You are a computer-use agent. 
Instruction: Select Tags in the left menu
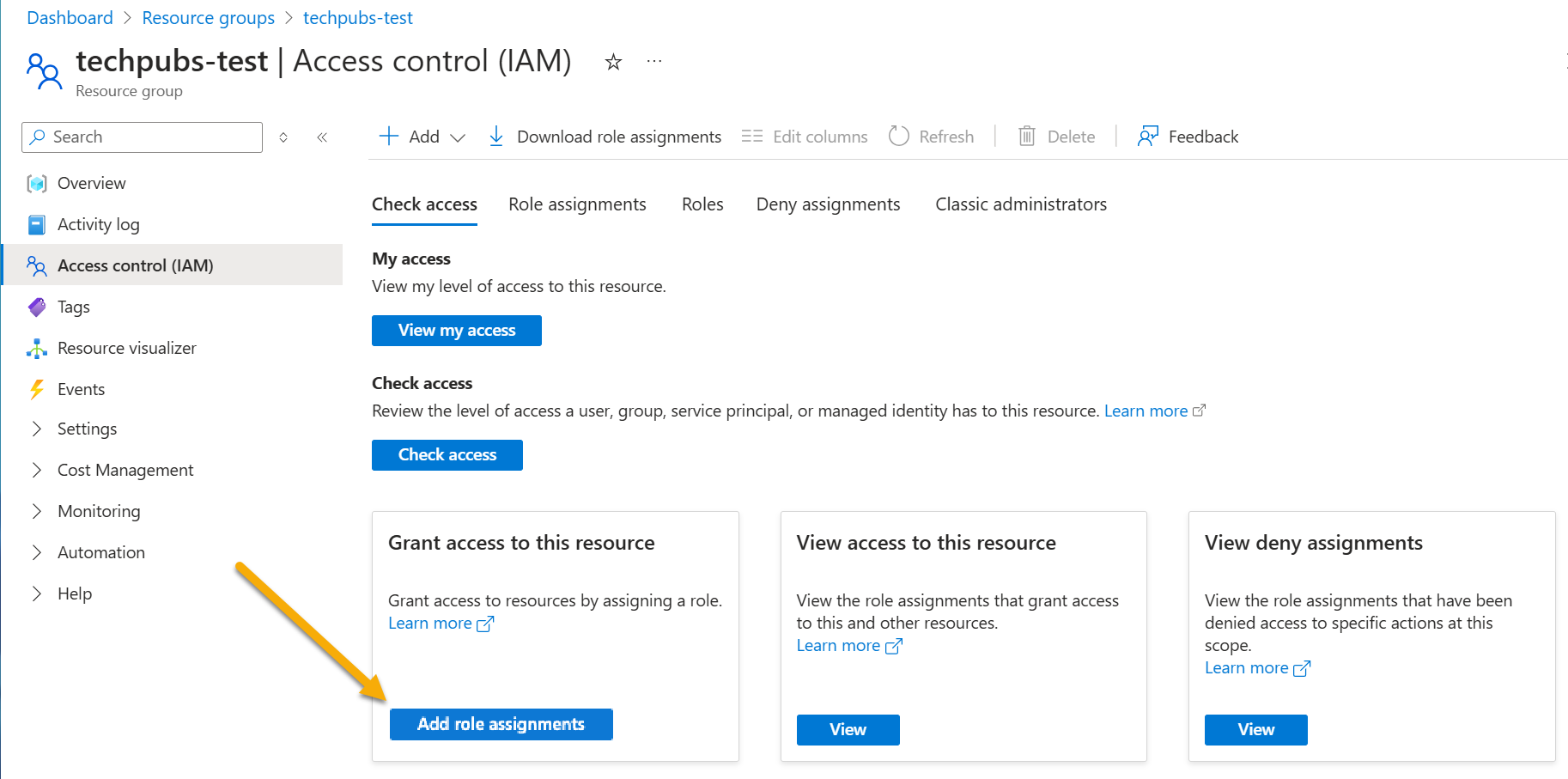[73, 307]
